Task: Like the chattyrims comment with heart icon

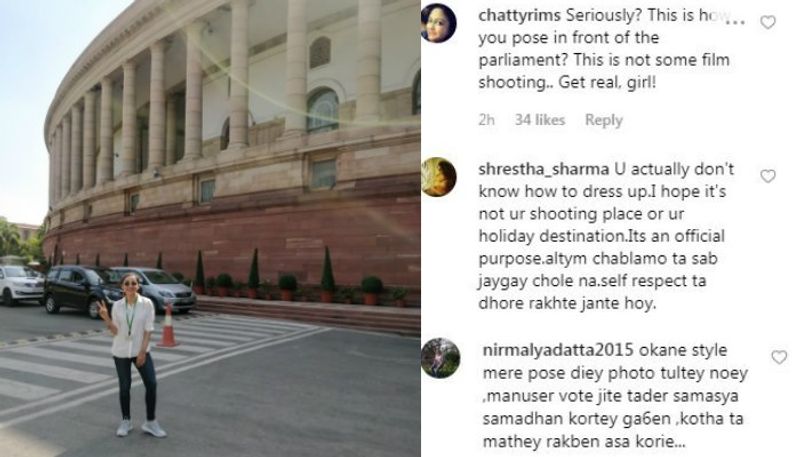Action: click(x=768, y=22)
